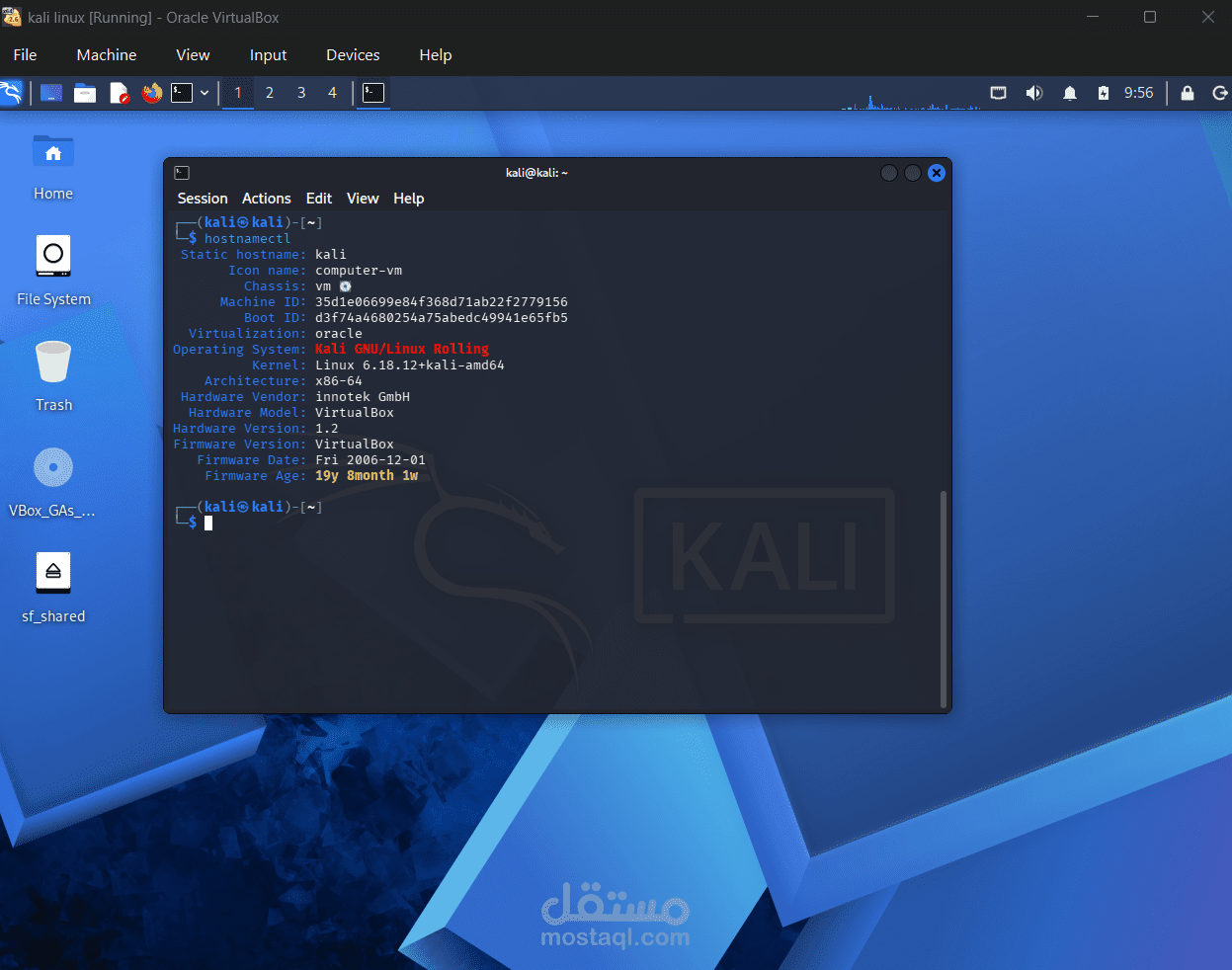This screenshot has height=970, width=1232.
Task: Maximize the VirtualBox window
Action: pyautogui.click(x=1150, y=17)
